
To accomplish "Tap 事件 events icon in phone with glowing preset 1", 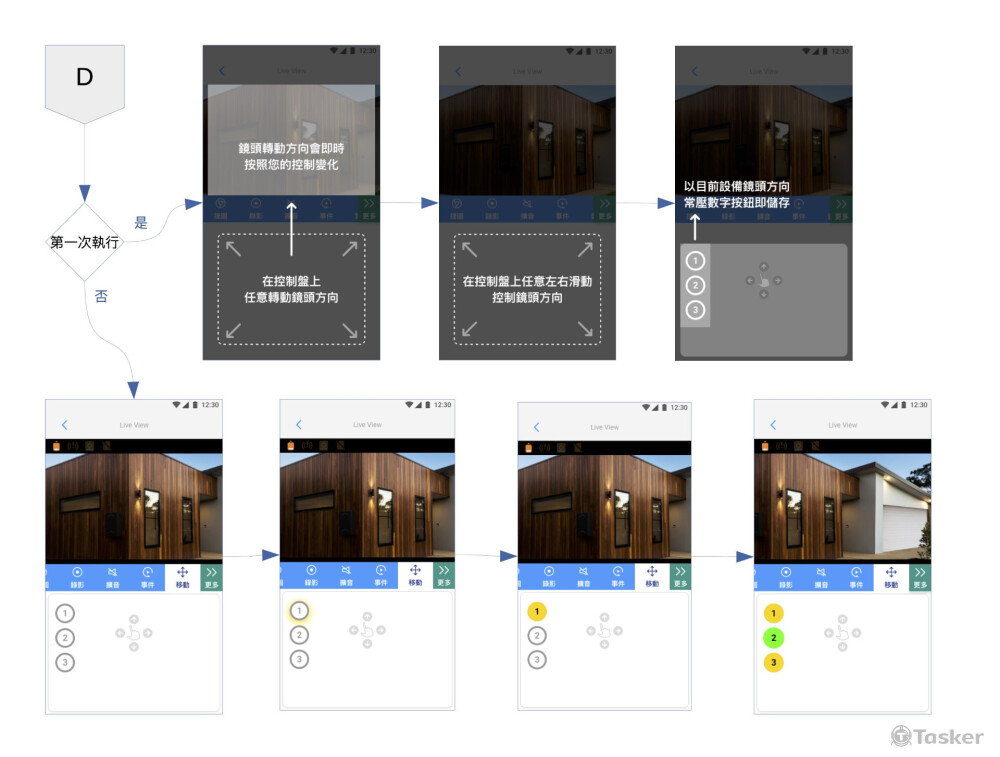I will [381, 575].
